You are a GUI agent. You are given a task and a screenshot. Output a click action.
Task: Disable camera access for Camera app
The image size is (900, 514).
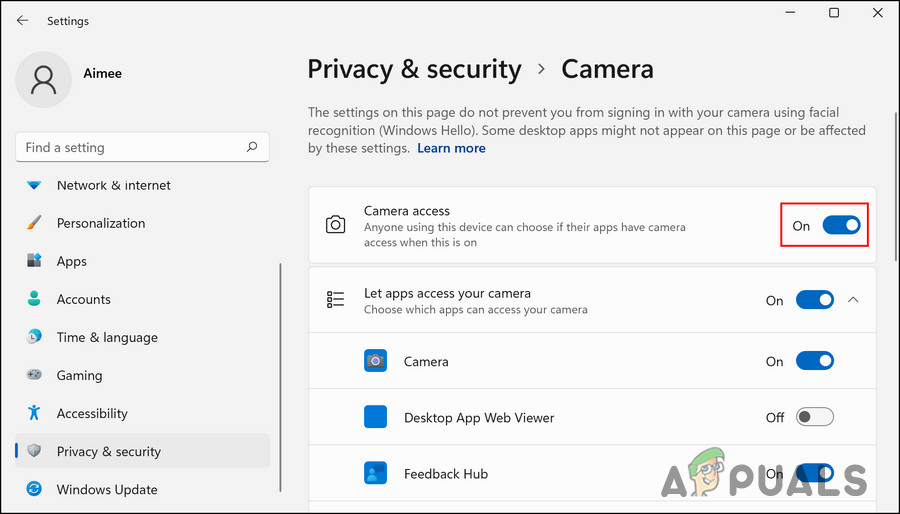point(814,361)
